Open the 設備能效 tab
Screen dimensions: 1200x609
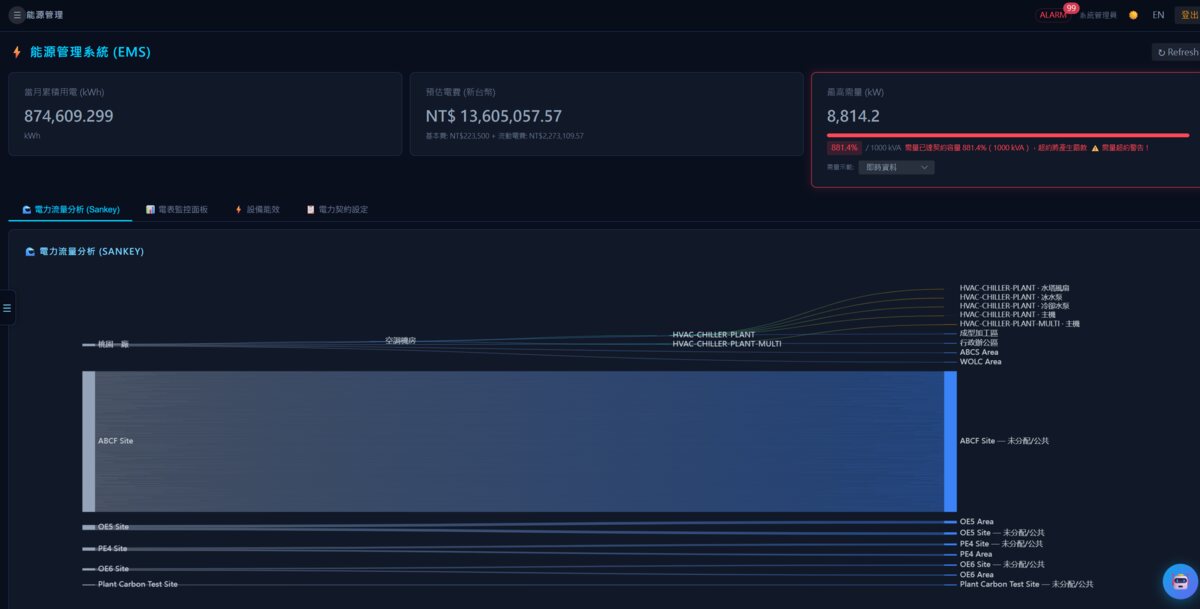pyautogui.click(x=257, y=210)
